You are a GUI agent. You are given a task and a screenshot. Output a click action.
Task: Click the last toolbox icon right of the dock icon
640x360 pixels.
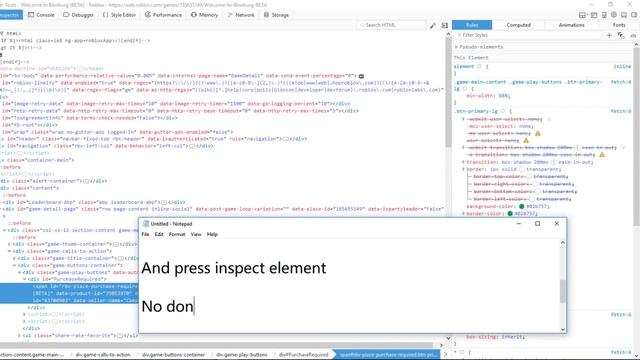click(x=634, y=15)
